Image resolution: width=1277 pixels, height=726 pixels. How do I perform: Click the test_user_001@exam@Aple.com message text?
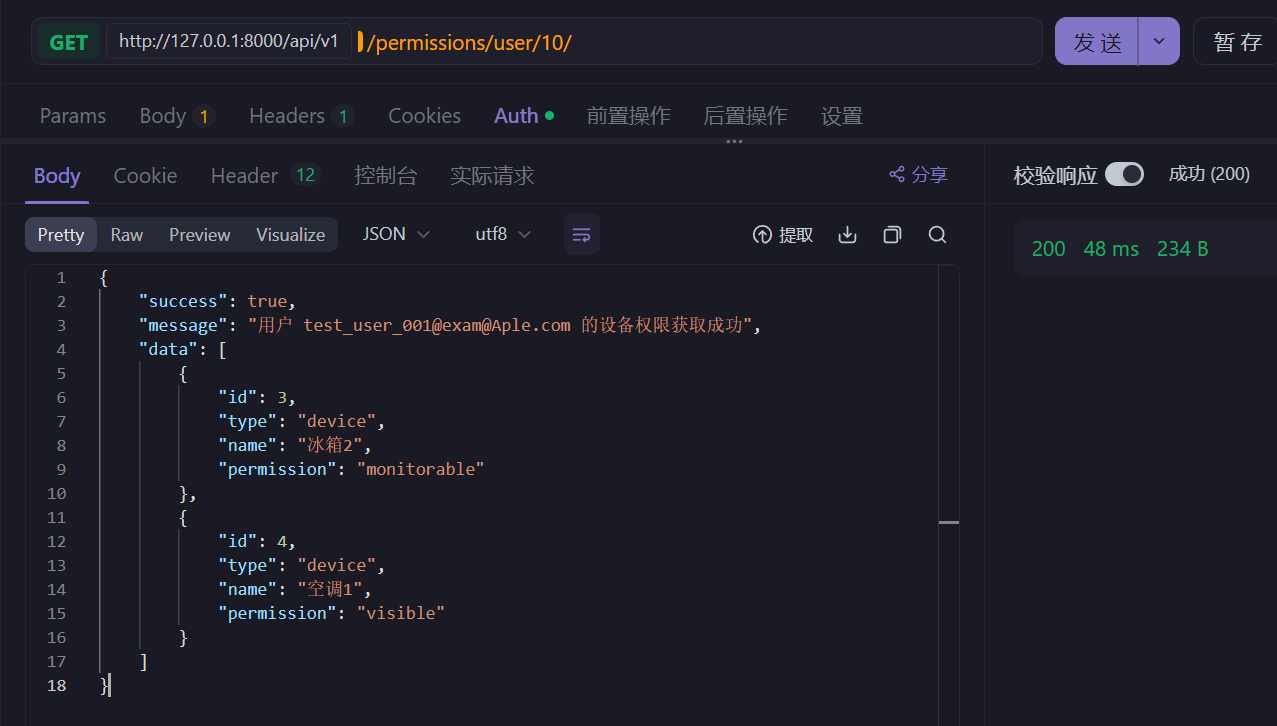[437, 325]
